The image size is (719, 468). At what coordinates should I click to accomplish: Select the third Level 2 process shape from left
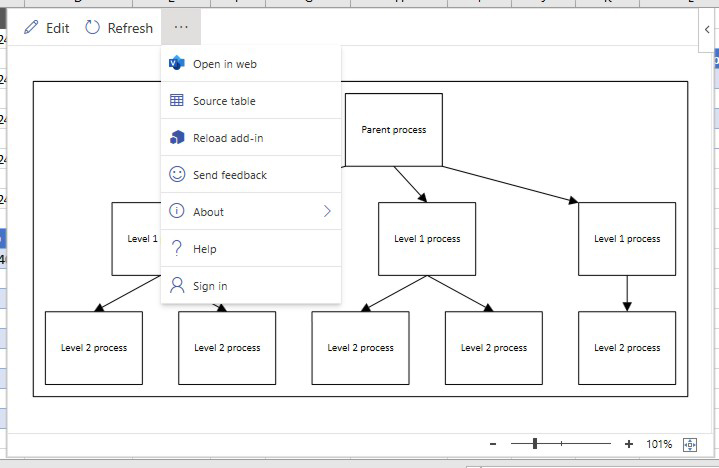360,348
